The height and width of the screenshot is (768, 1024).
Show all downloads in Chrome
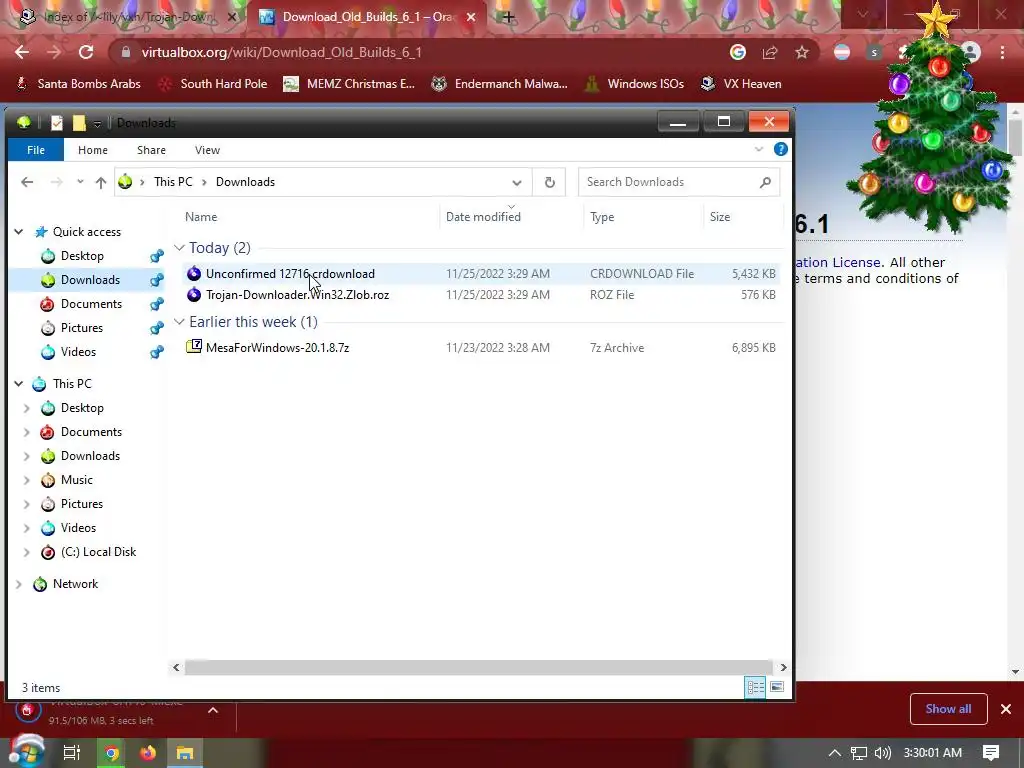(948, 709)
